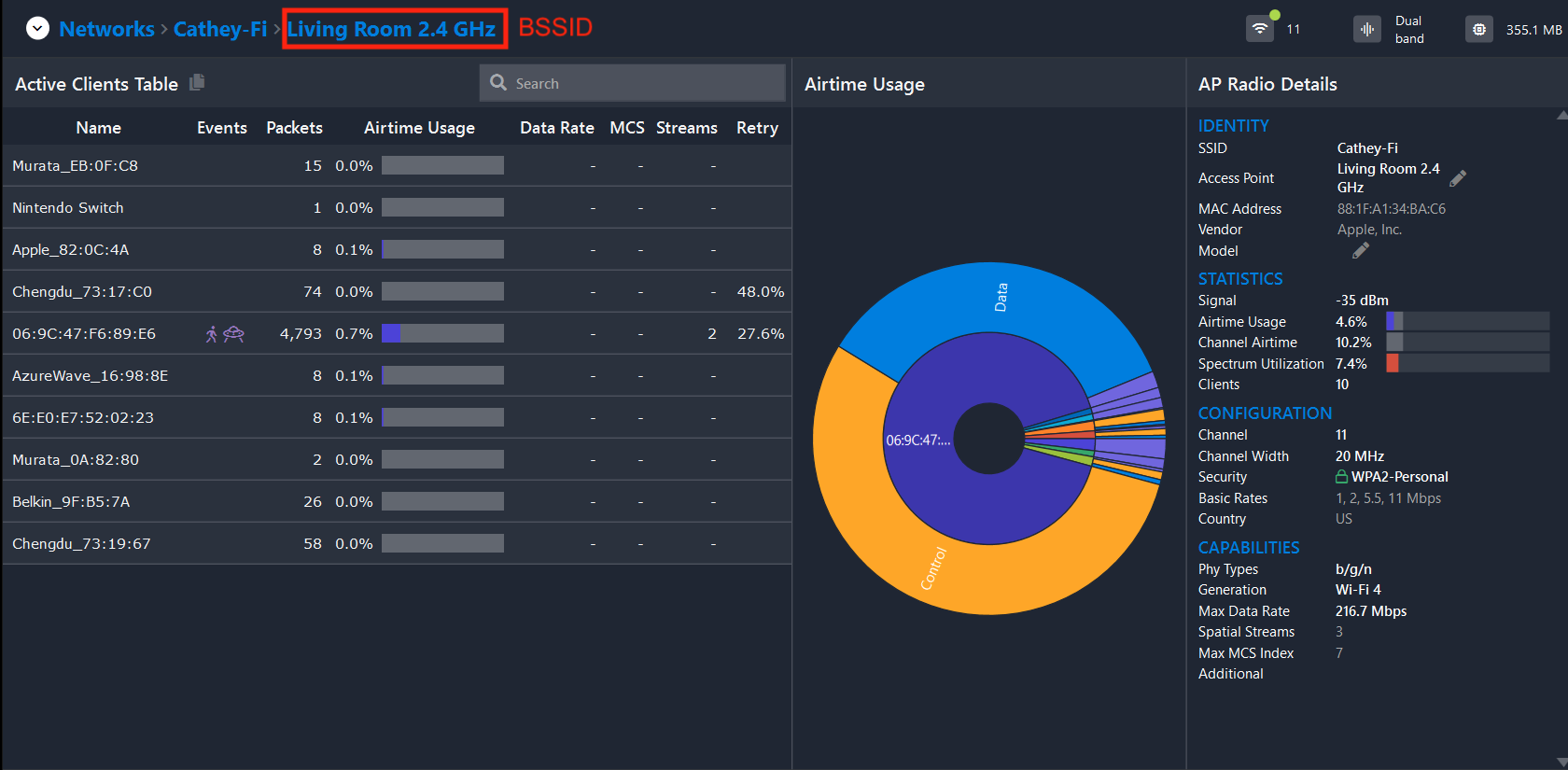1568x770 pixels.
Task: Sort table by Data Rate column
Action: [557, 128]
